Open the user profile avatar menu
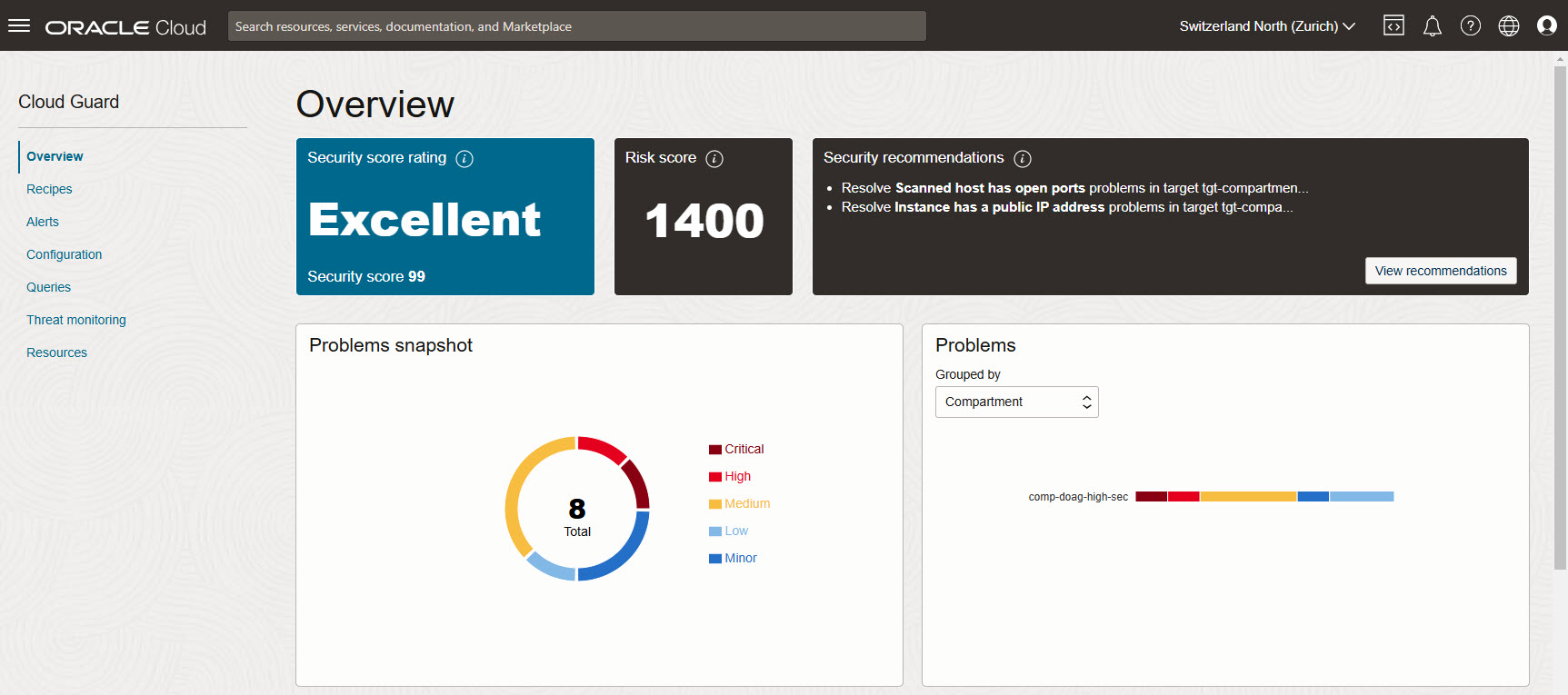Viewport: 1568px width, 695px height. (1547, 25)
